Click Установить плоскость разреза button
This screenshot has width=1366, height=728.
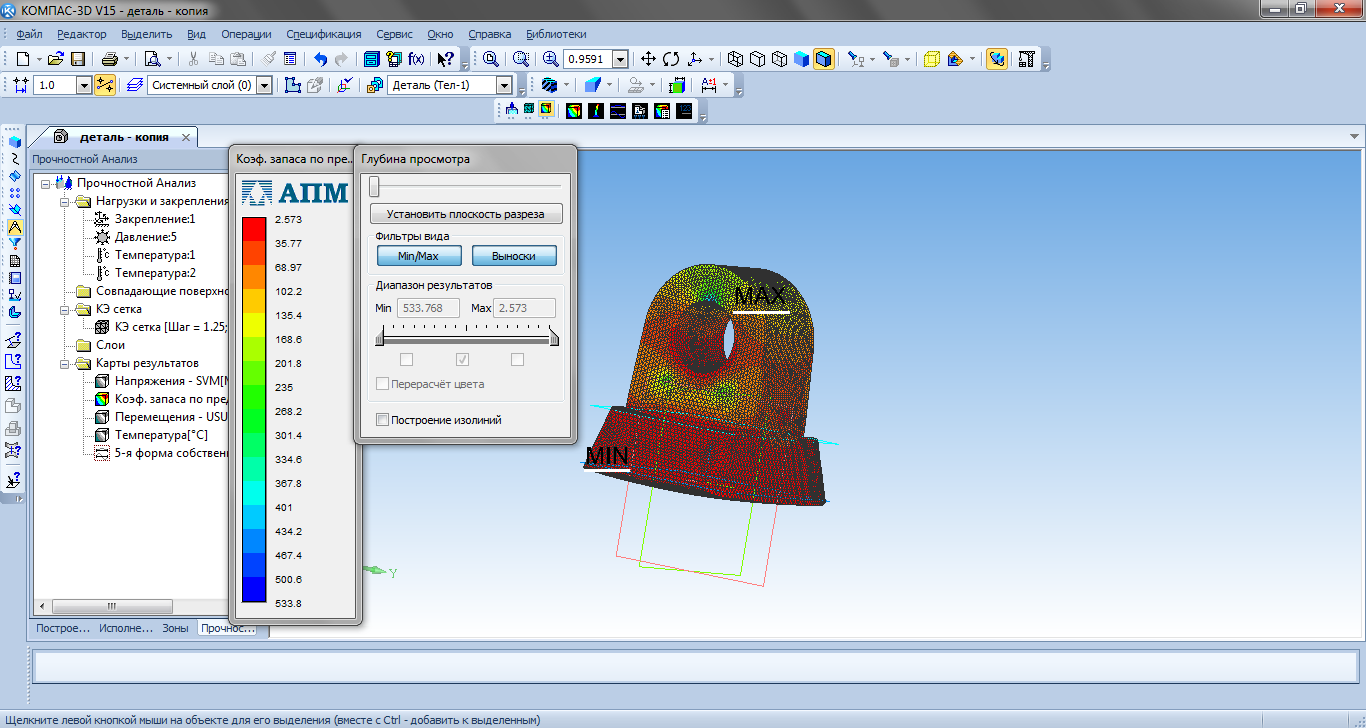point(466,214)
